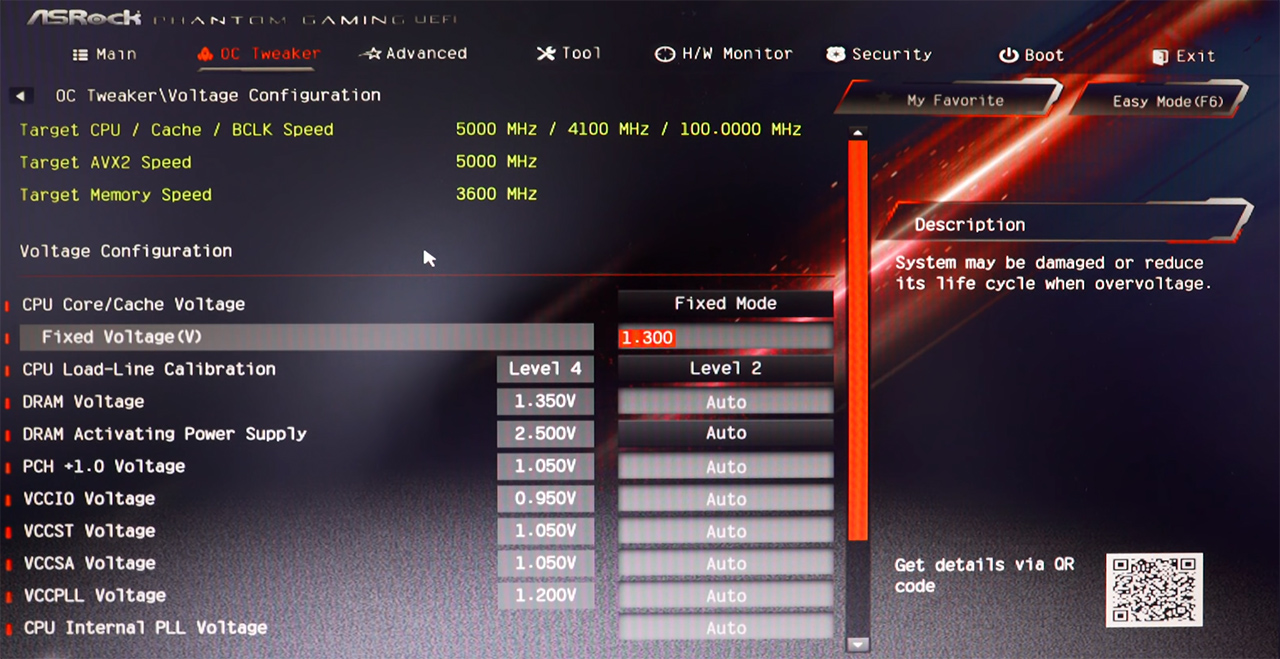Switch to the Advanced tab
Viewport: 1280px width, 659px height.
(x=413, y=54)
